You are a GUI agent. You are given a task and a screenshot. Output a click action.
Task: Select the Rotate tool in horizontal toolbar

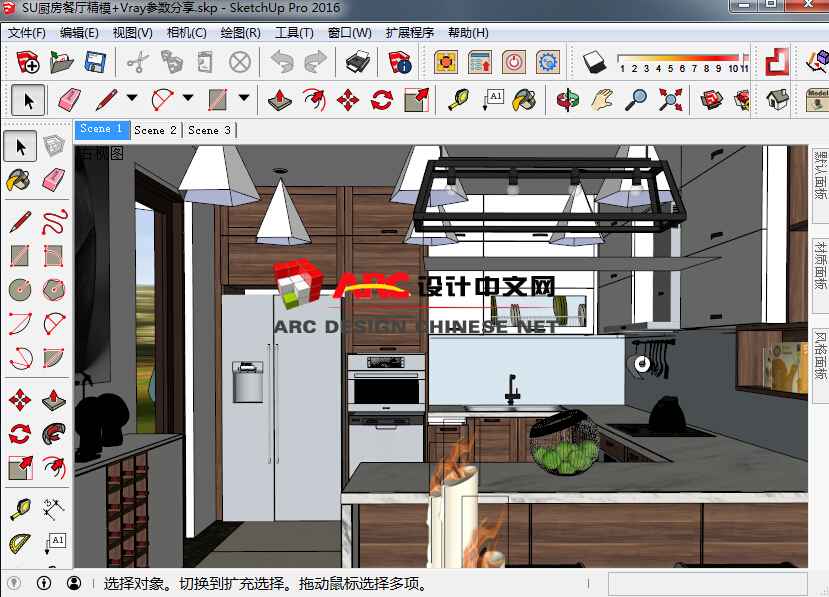[382, 99]
